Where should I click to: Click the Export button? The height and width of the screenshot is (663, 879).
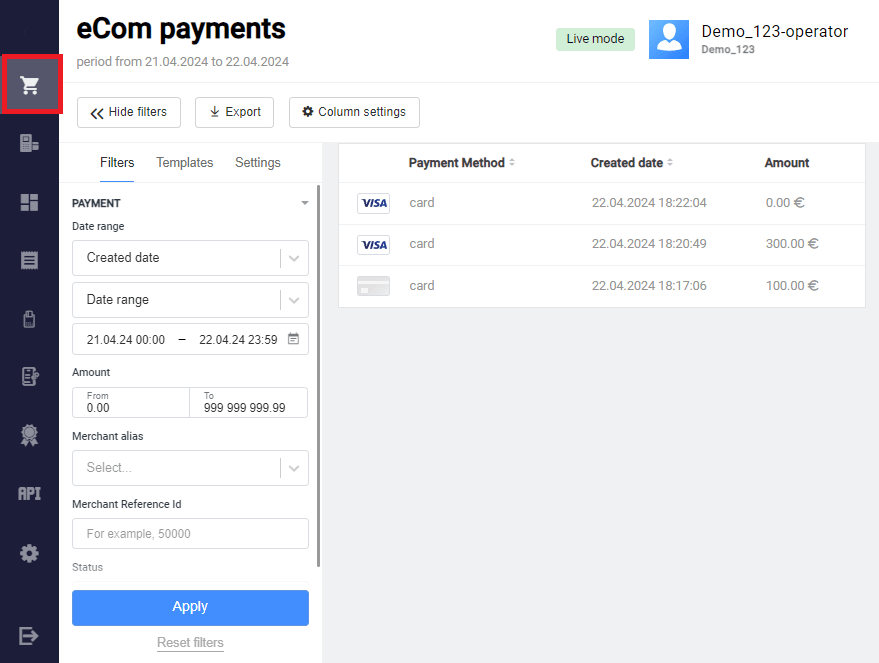point(234,112)
